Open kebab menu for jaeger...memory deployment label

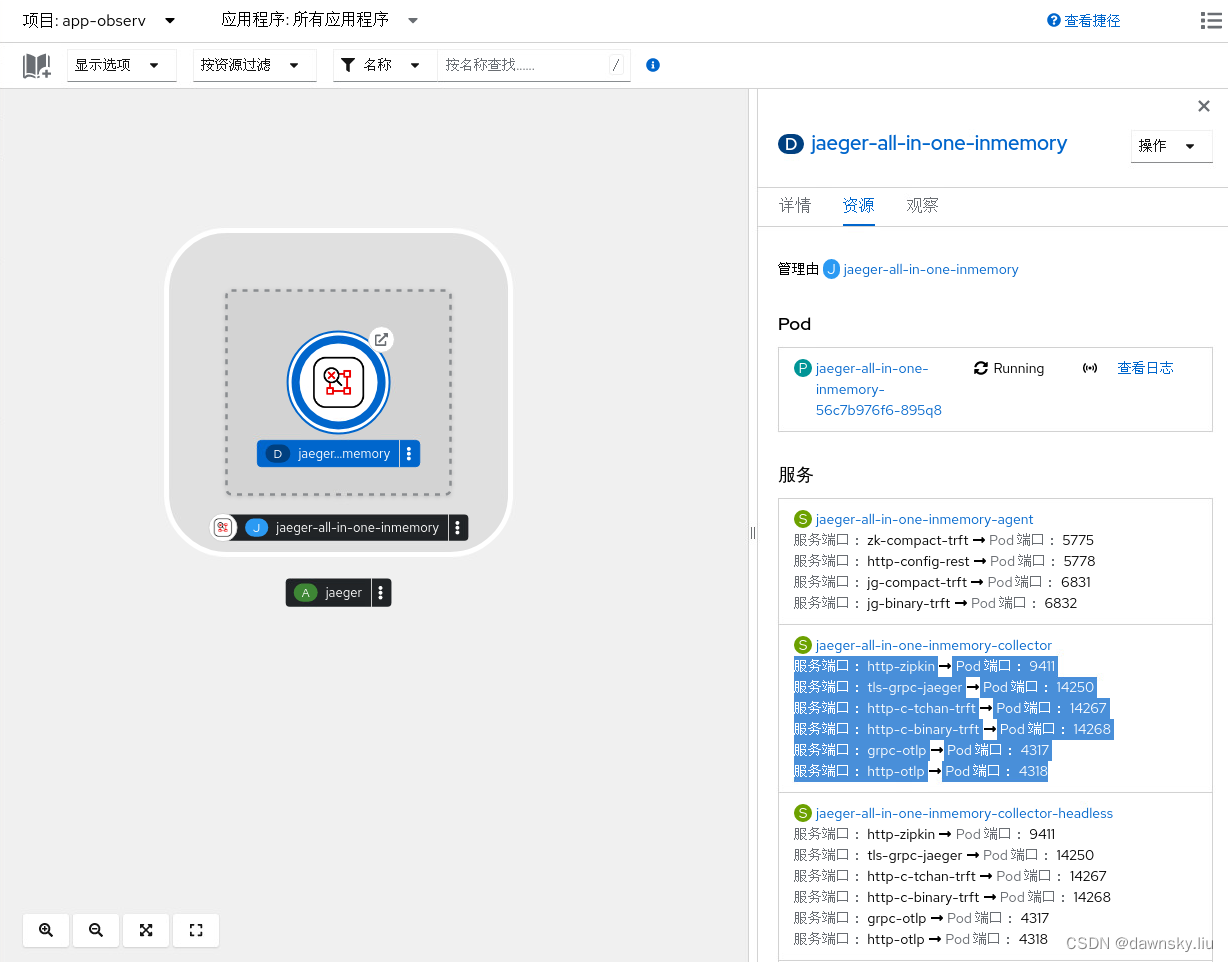tap(409, 454)
